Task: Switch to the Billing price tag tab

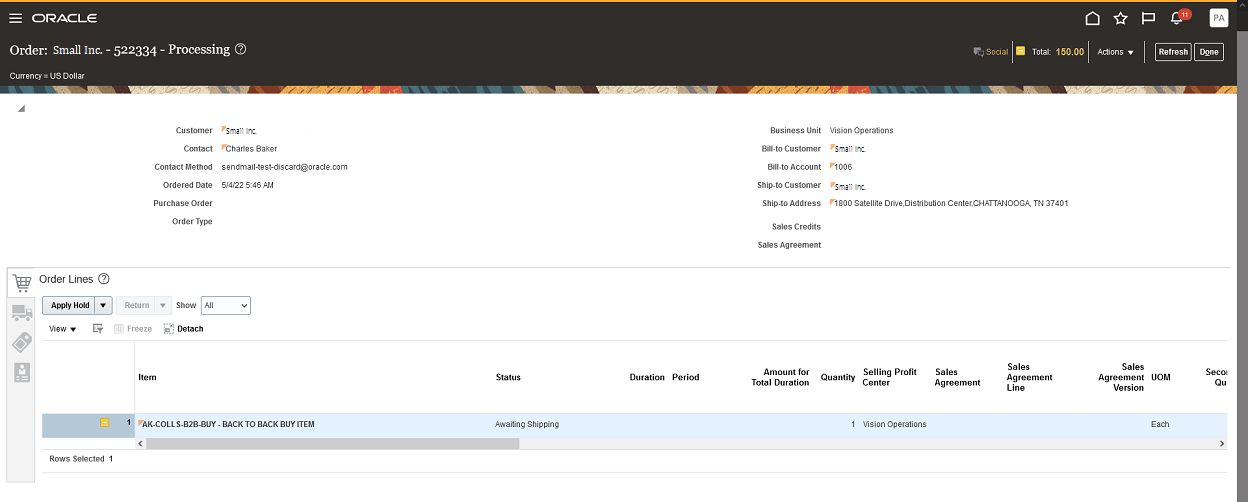Action: coord(22,342)
